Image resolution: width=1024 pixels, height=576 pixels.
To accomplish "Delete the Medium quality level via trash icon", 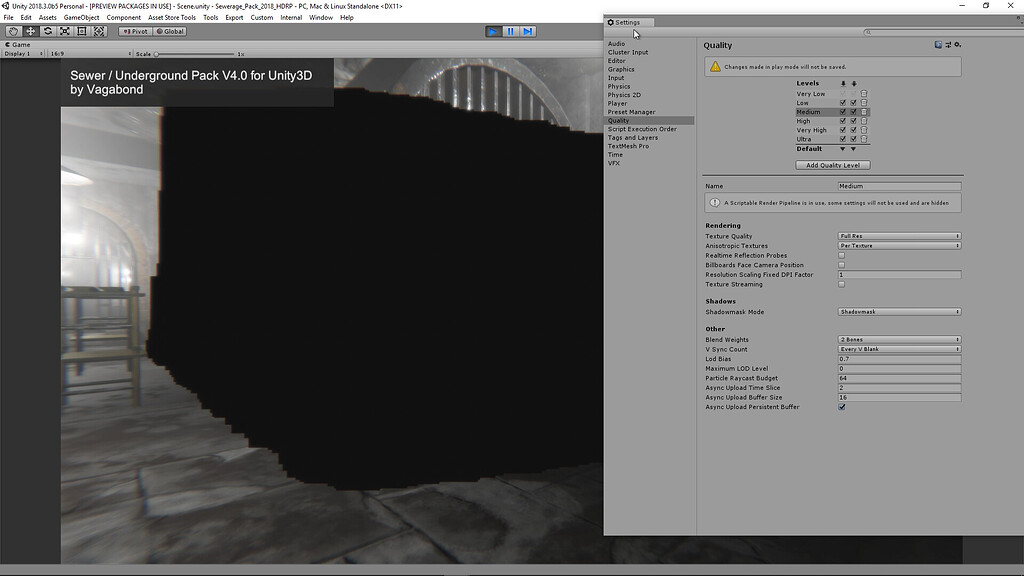I will tap(864, 112).
